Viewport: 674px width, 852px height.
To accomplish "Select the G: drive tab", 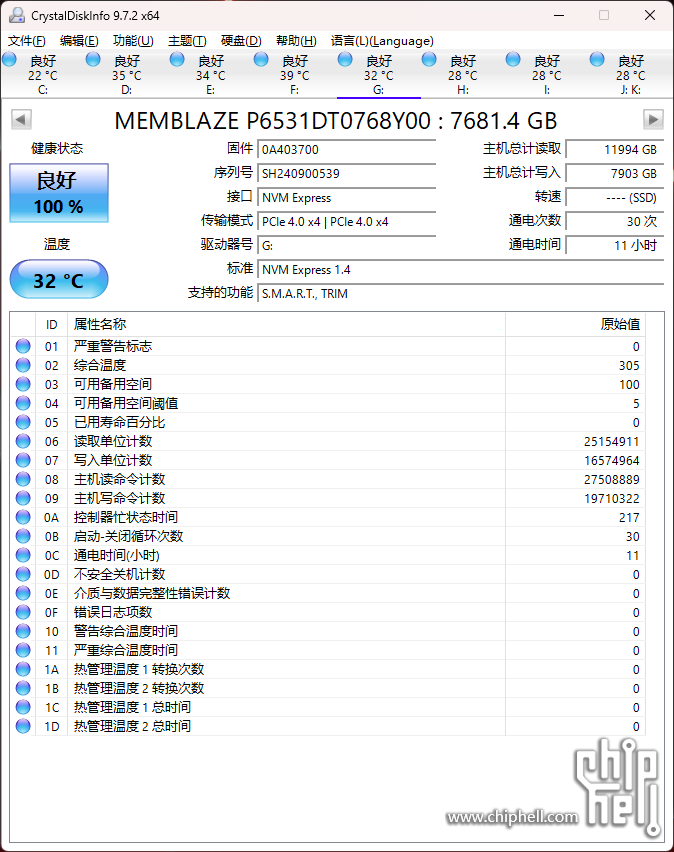I will 378,75.
